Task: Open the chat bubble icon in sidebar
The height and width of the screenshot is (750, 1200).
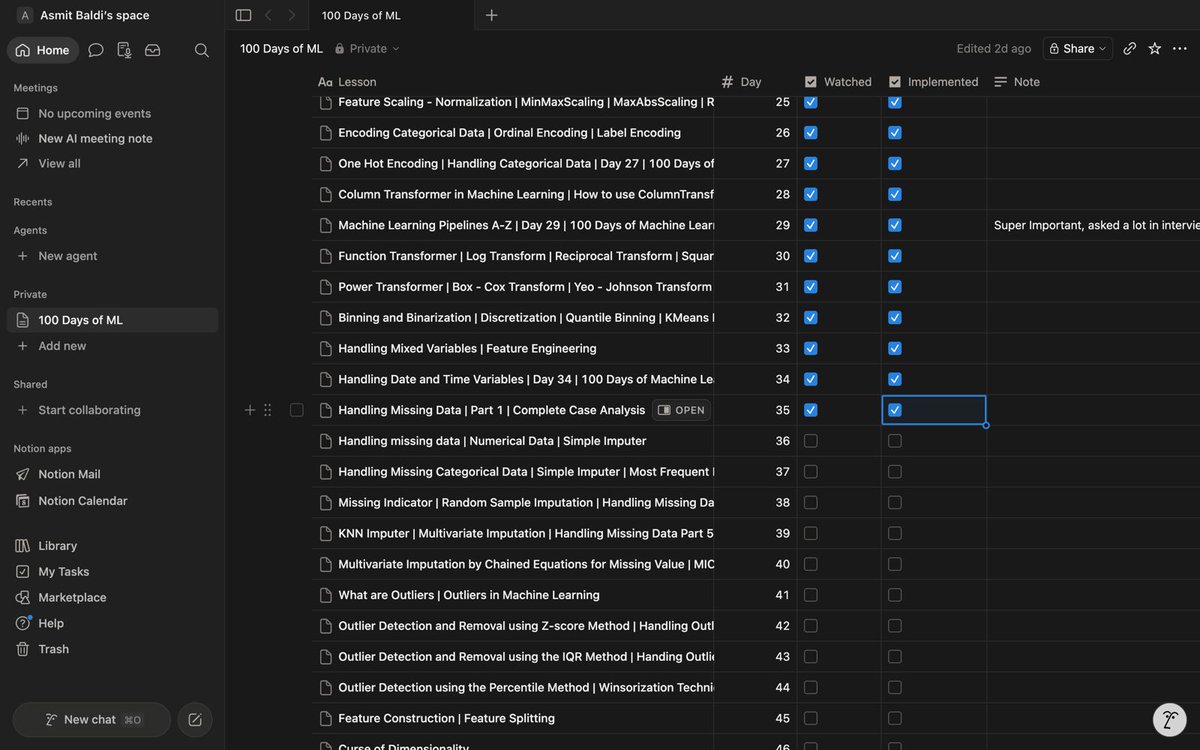Action: tap(96, 50)
